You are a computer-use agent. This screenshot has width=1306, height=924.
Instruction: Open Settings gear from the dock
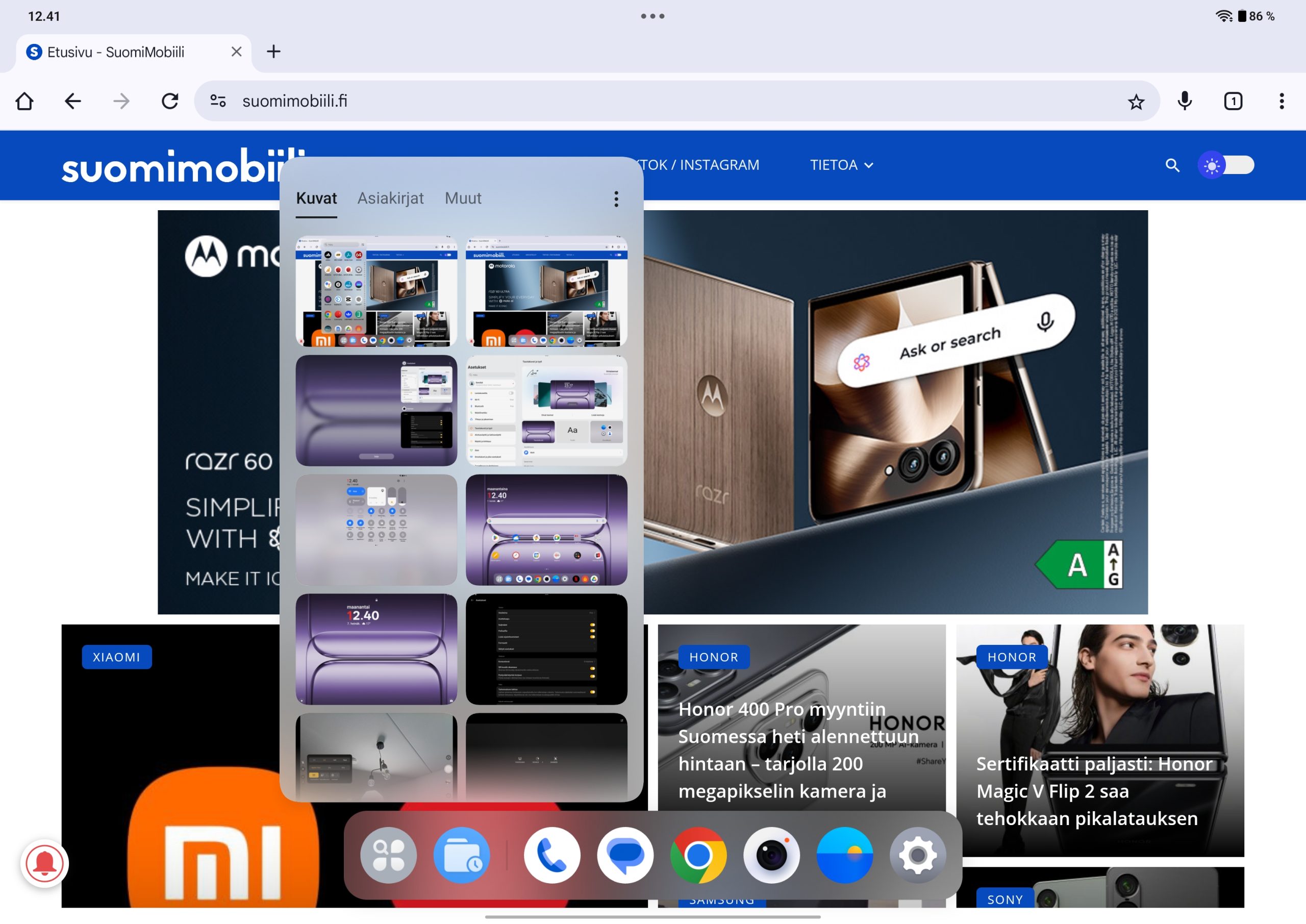pos(918,855)
